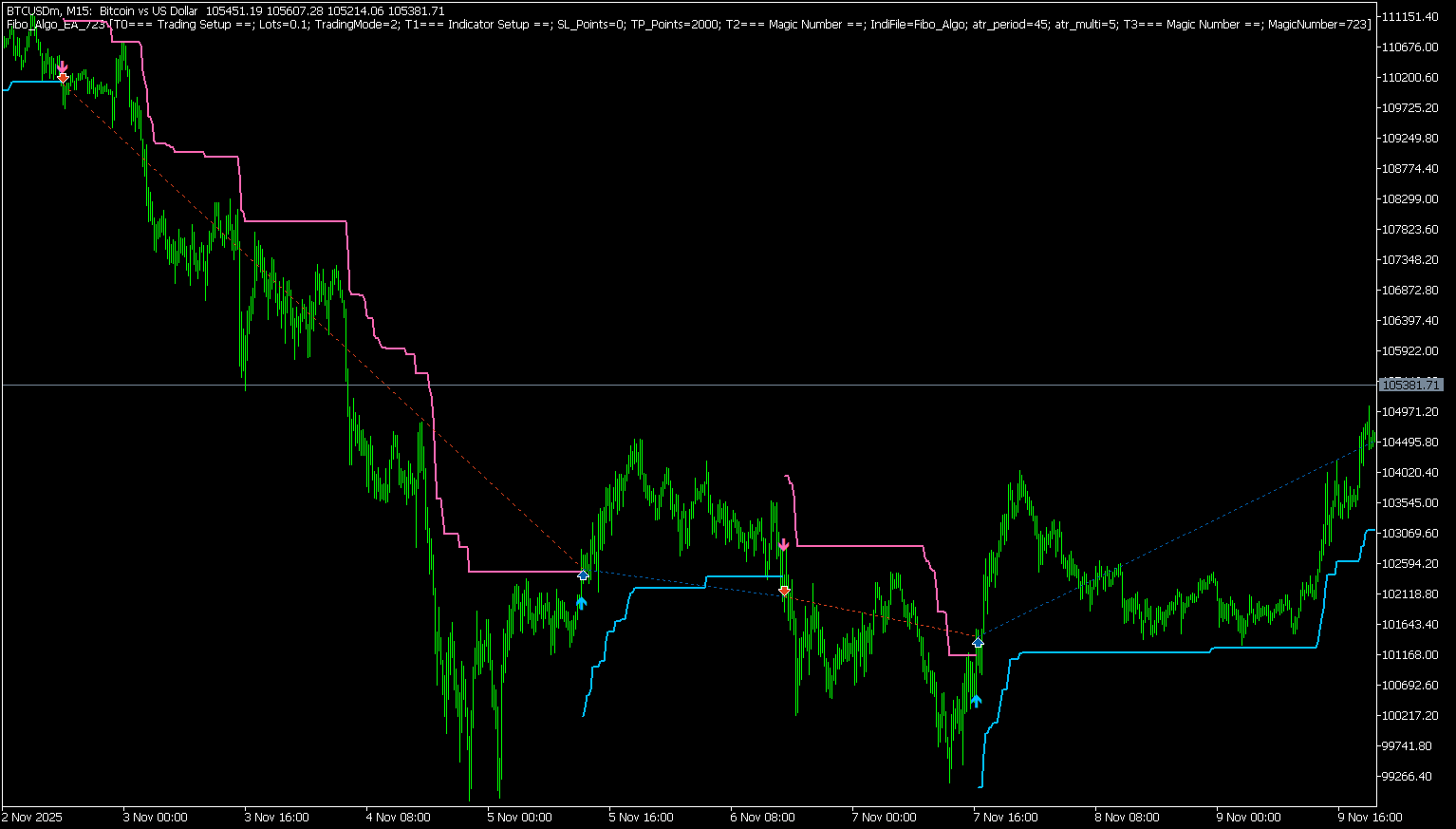The image size is (1456, 829).
Task: Click the 104971.20 price scale label
Action: (1410, 411)
